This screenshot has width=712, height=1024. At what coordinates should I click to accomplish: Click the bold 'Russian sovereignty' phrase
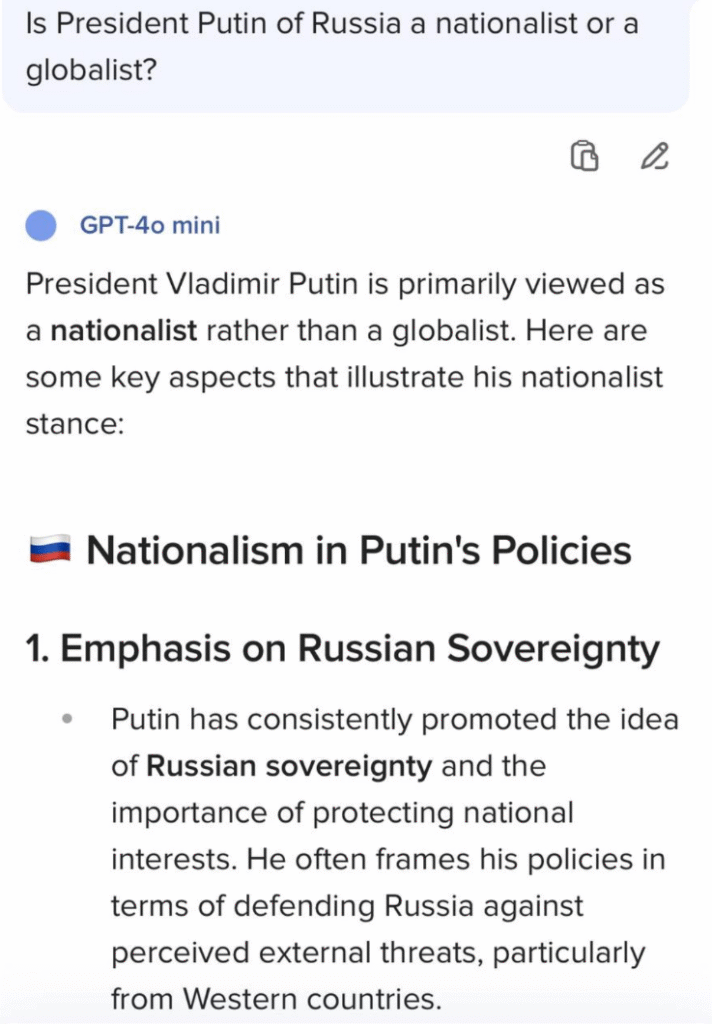coord(289,767)
